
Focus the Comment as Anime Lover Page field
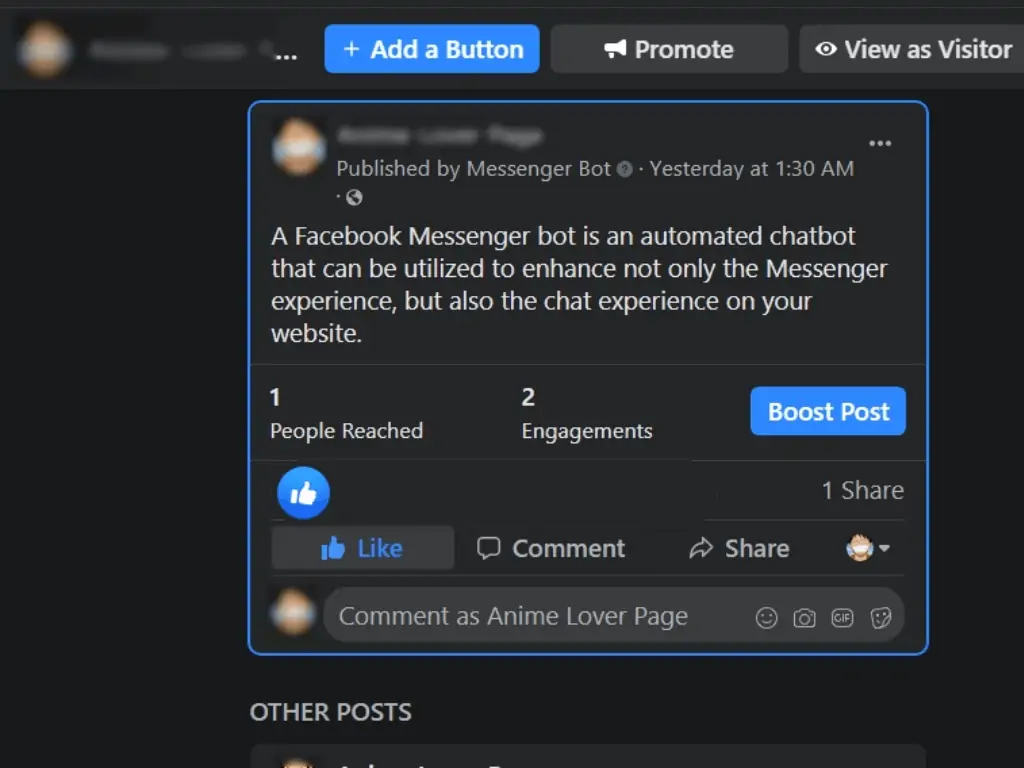[x=614, y=616]
